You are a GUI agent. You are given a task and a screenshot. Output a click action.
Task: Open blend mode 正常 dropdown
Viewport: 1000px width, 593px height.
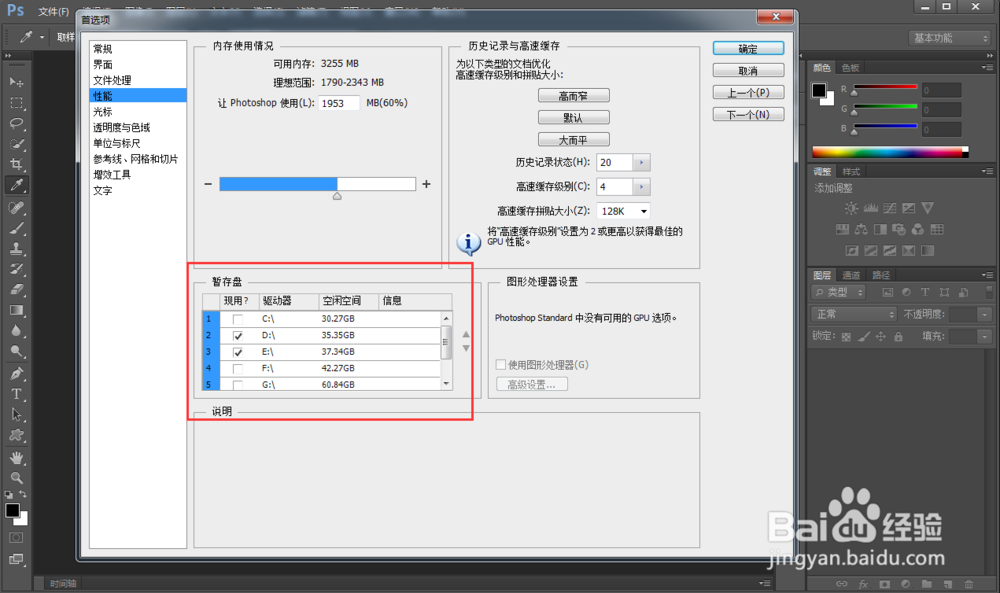pos(854,314)
